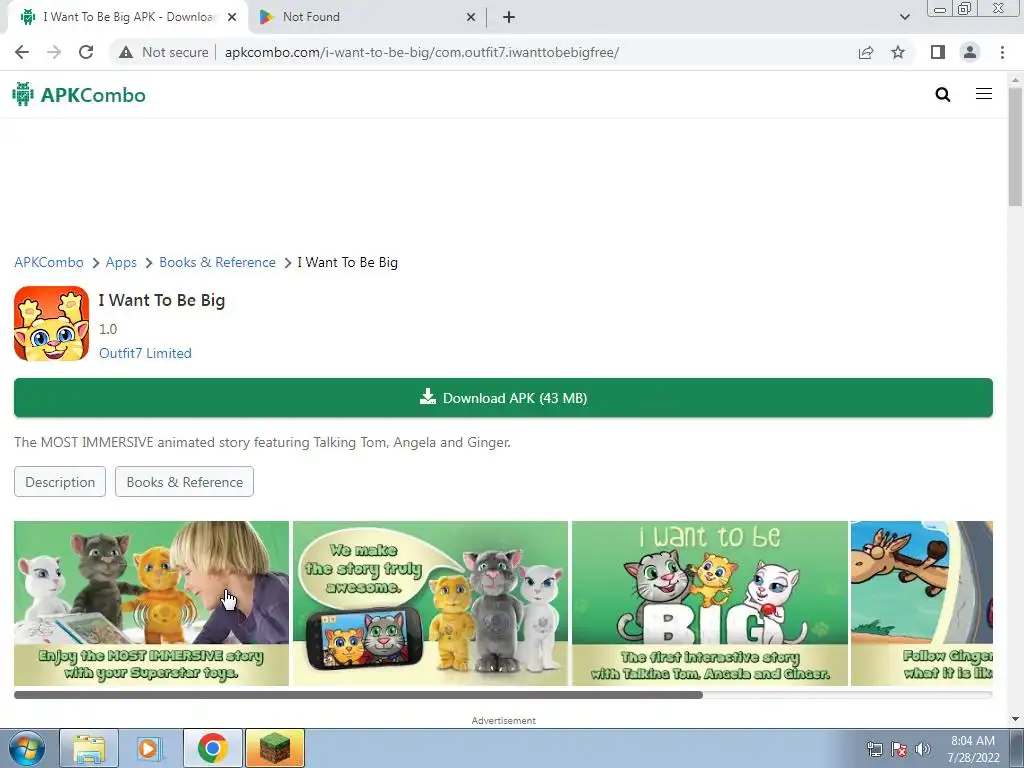1024x768 pixels.
Task: Open the hamburger menu icon
Action: pos(984,94)
